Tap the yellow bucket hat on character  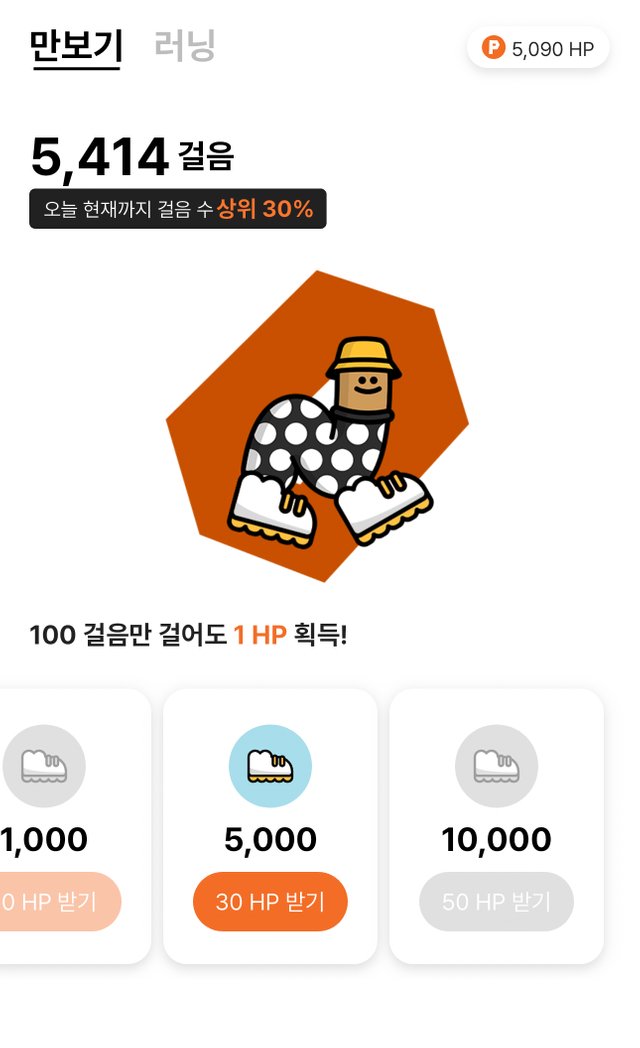coord(364,358)
